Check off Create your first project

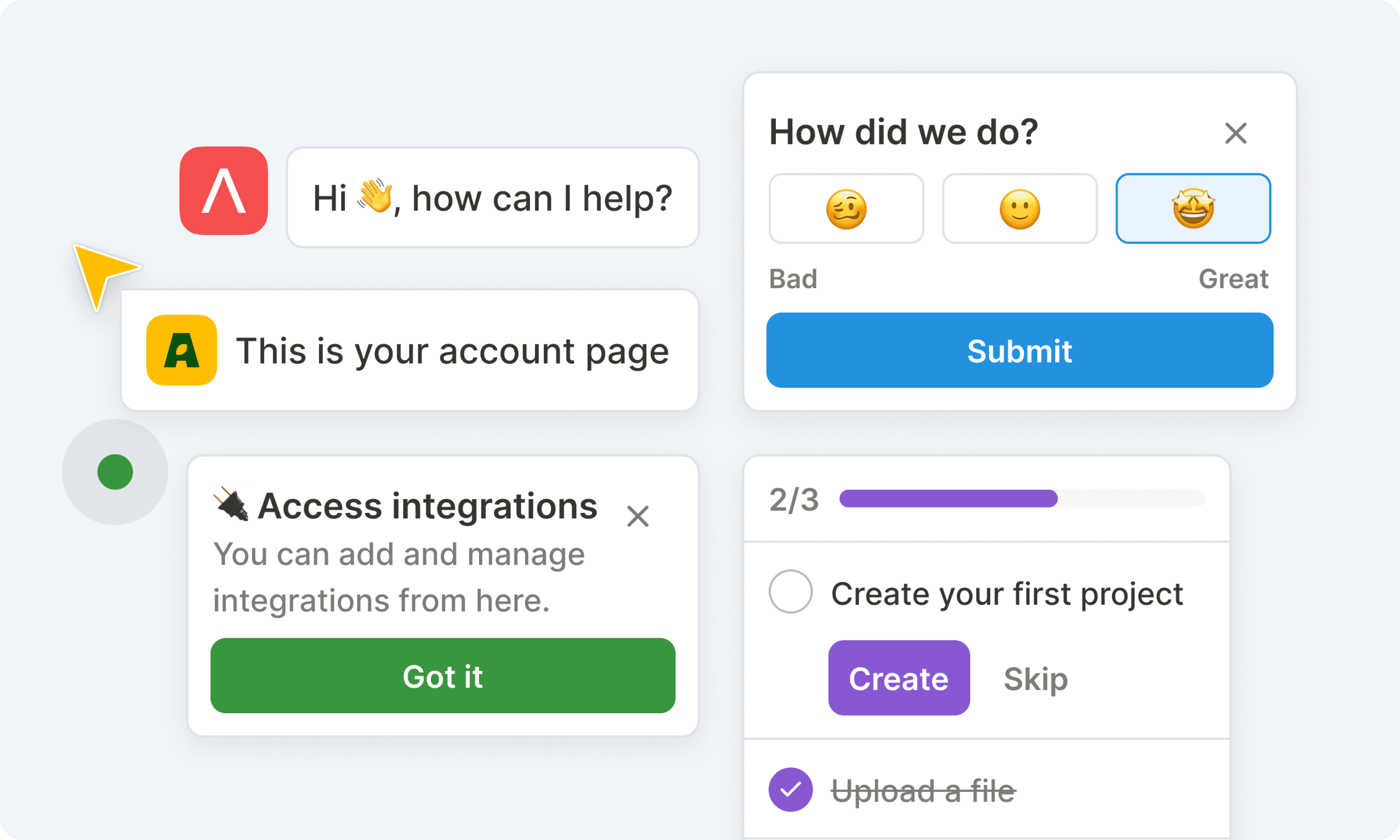[x=791, y=591]
